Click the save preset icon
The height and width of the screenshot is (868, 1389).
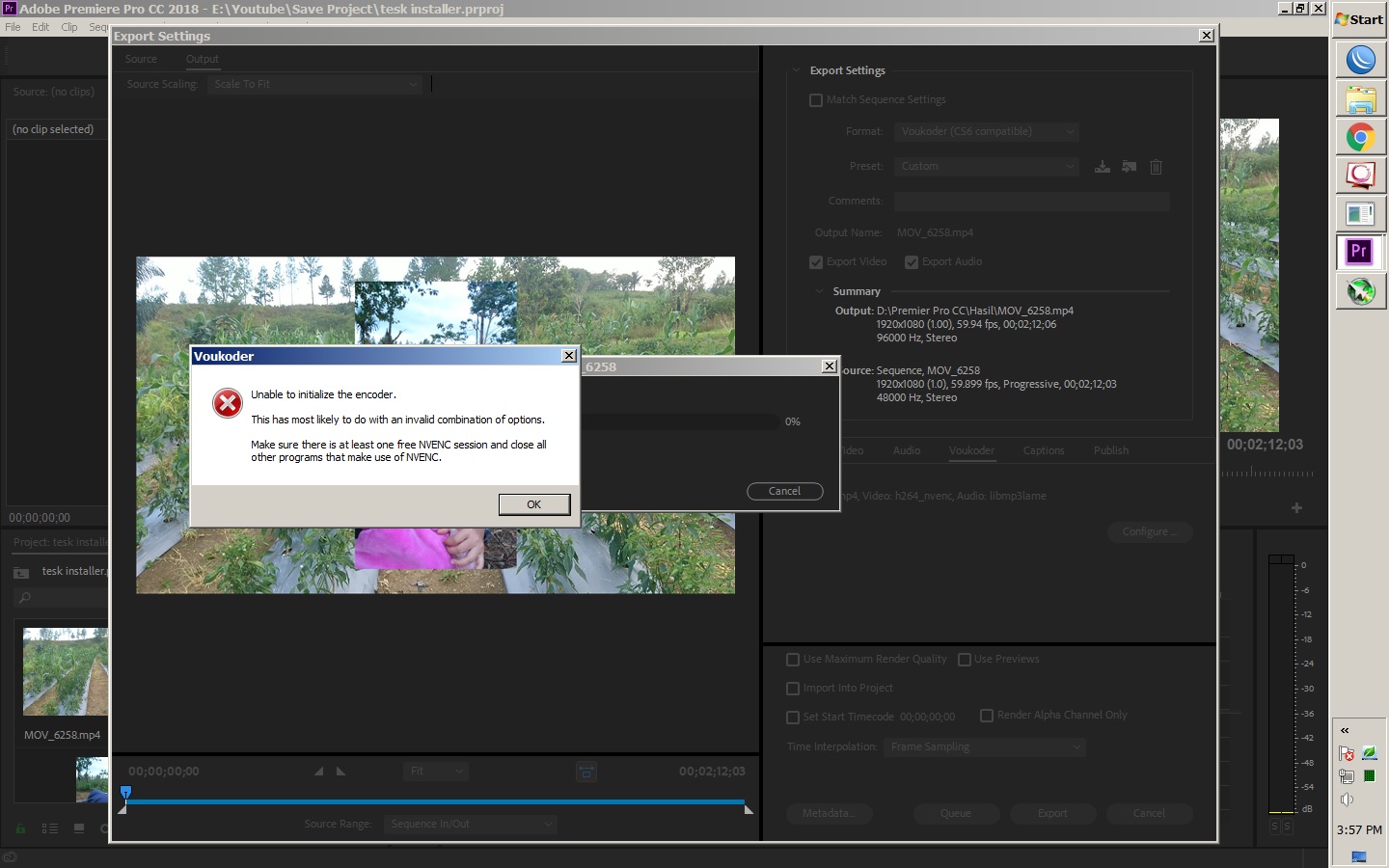click(x=1103, y=167)
